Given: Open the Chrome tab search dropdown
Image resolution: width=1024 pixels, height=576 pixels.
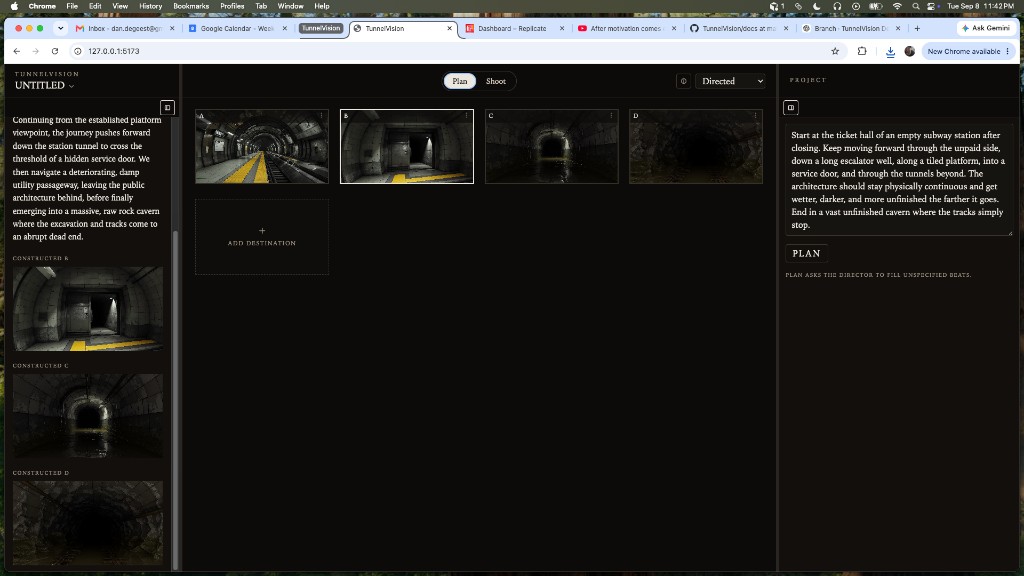Looking at the screenshot, I should coord(60,28).
